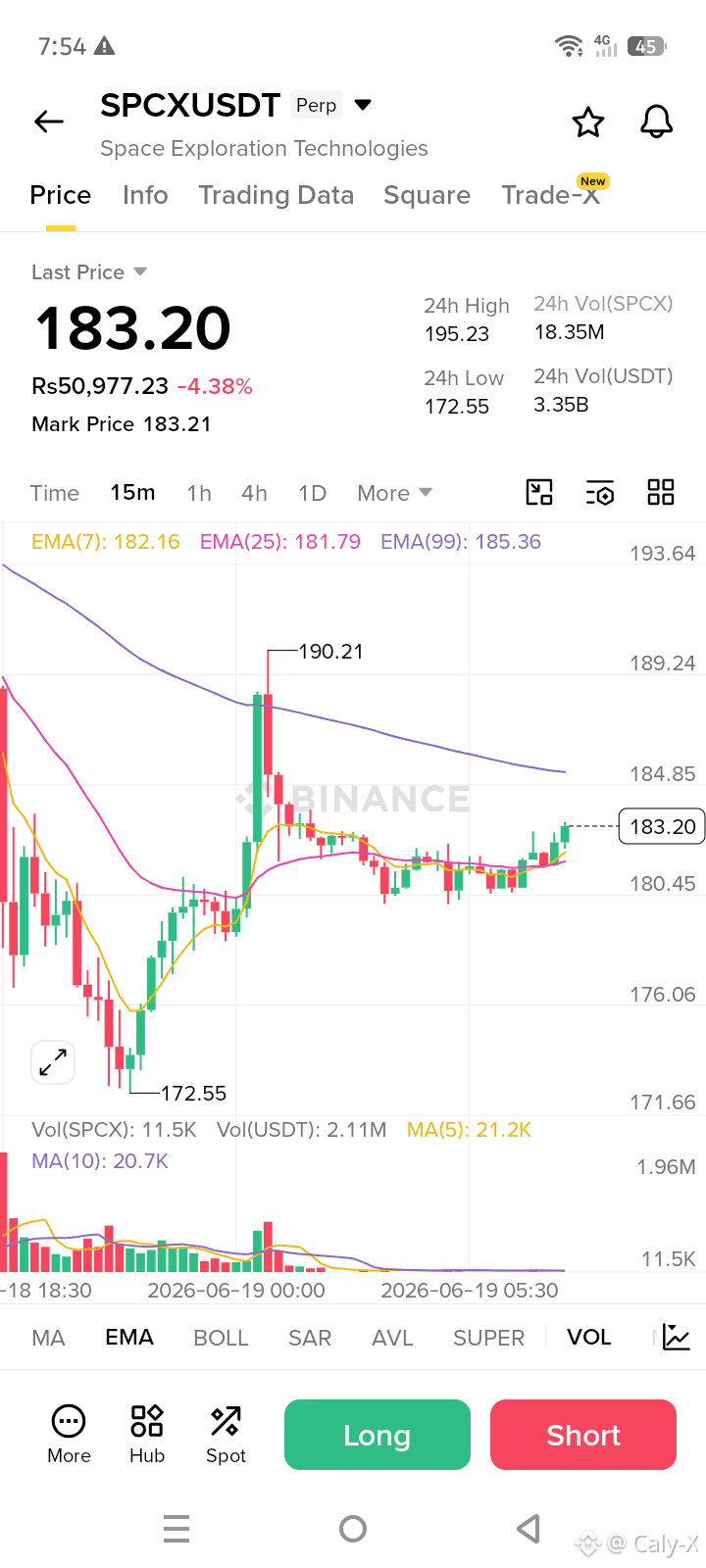Open the Square tab
The height and width of the screenshot is (1568, 706).
point(427,195)
